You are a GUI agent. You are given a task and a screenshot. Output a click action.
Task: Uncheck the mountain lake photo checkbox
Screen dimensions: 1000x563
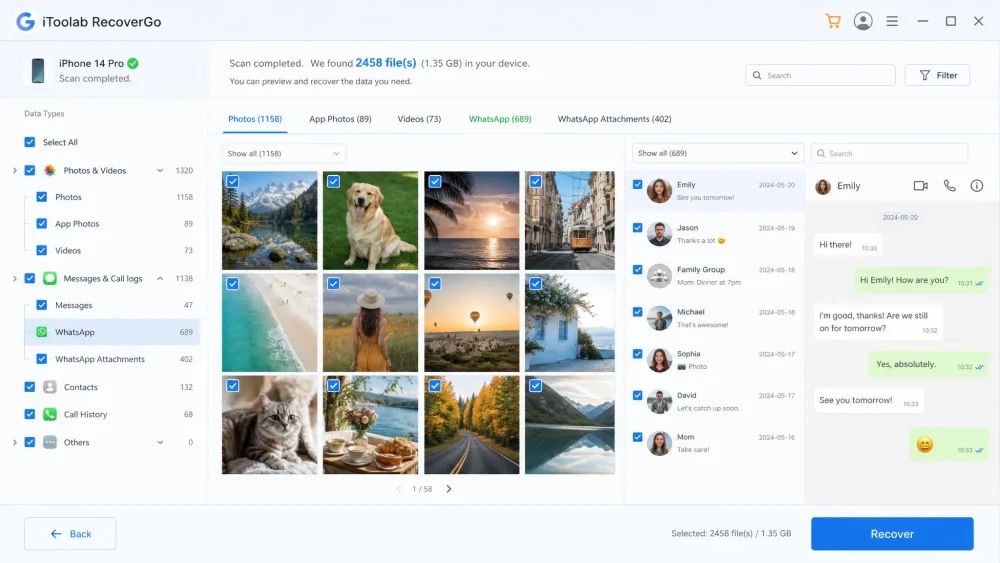(233, 182)
